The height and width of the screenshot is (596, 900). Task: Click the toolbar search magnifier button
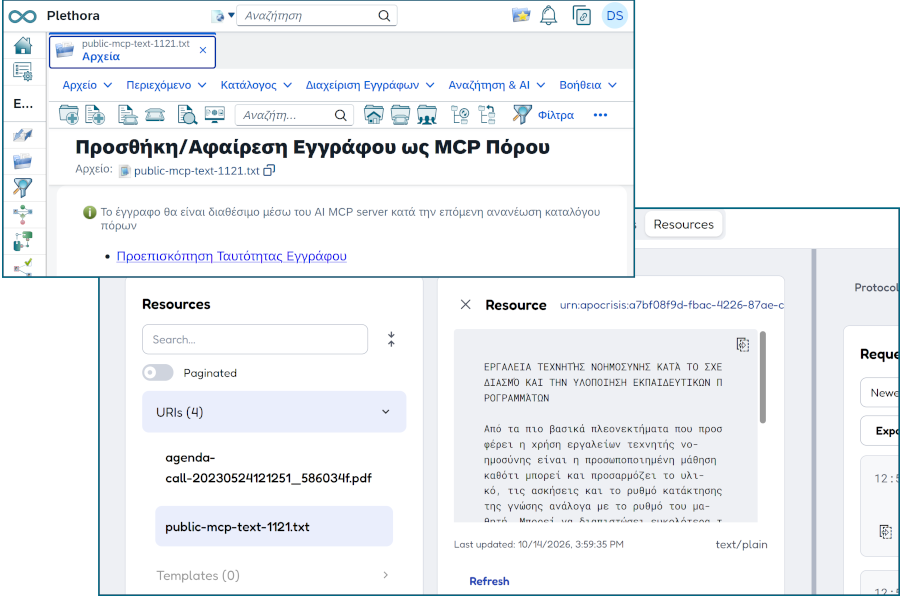click(x=341, y=115)
